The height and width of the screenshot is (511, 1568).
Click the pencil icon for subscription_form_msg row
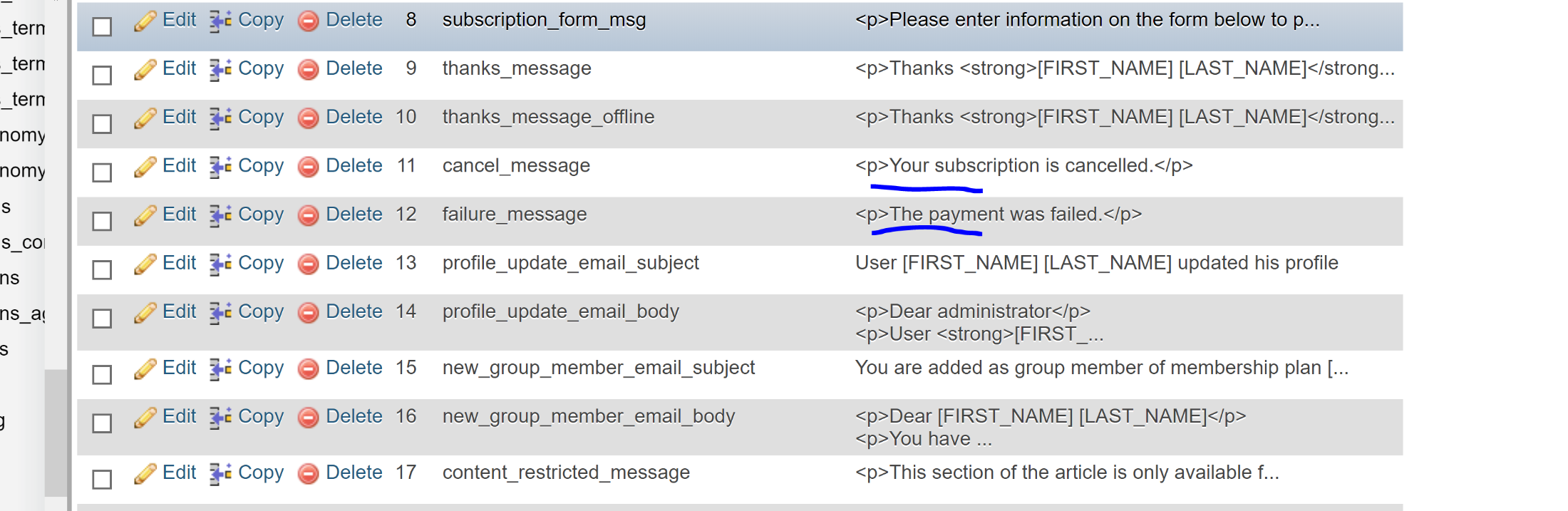pos(145,21)
